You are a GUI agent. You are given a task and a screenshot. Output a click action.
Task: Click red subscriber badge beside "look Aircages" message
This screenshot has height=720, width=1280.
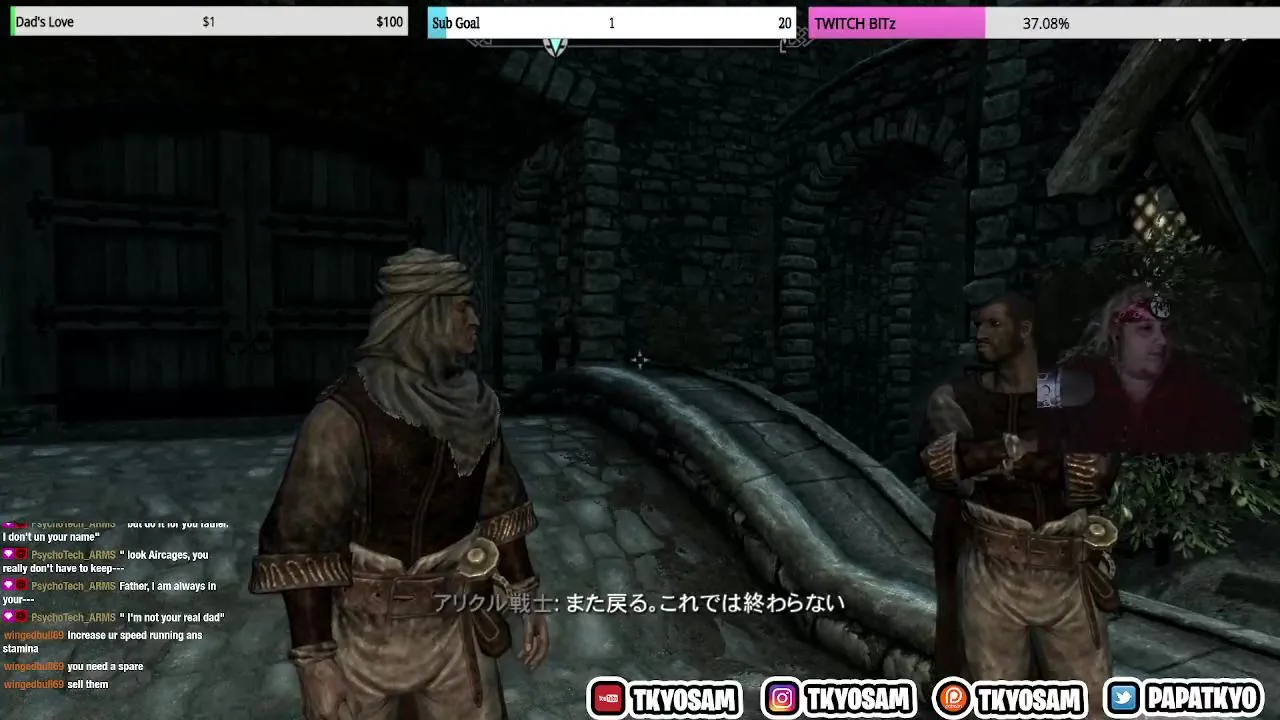coord(21,554)
